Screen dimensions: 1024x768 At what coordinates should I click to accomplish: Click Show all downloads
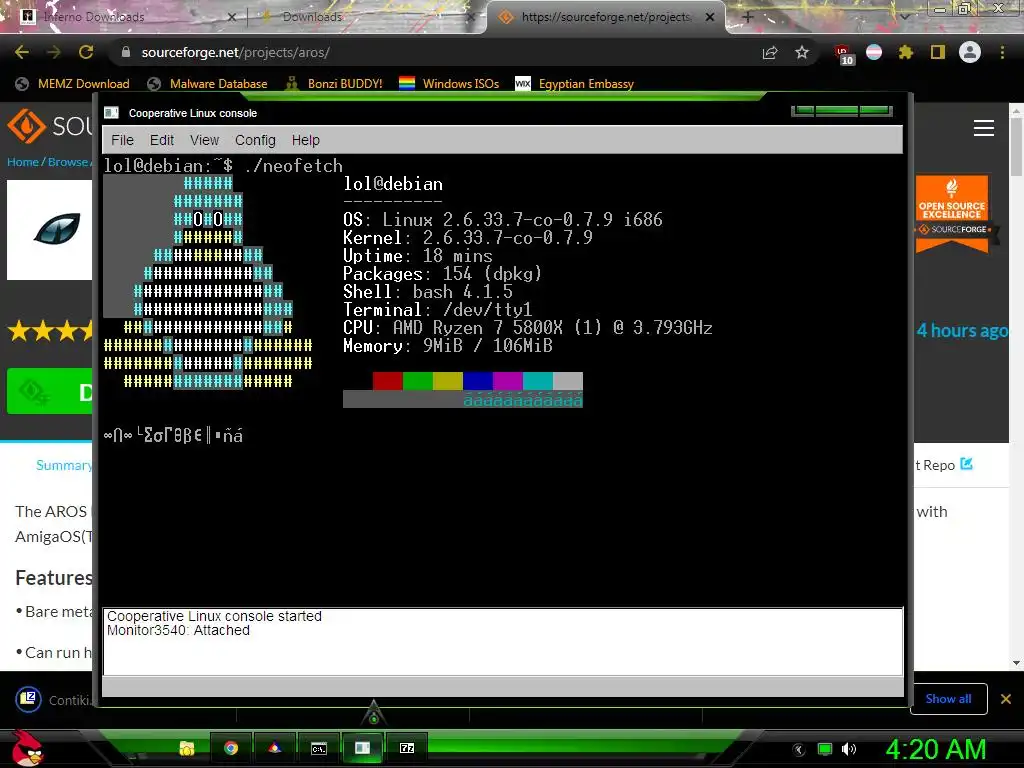click(x=948, y=699)
